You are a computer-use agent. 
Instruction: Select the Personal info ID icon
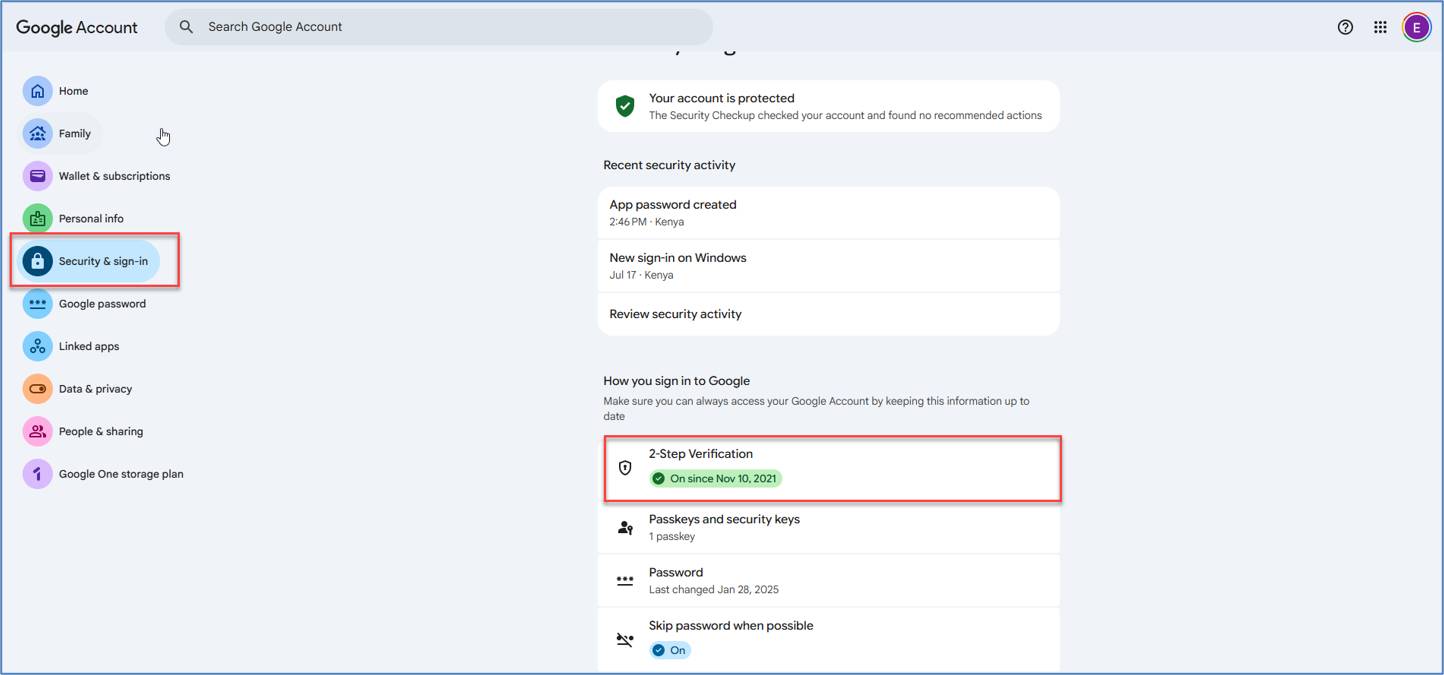point(37,218)
